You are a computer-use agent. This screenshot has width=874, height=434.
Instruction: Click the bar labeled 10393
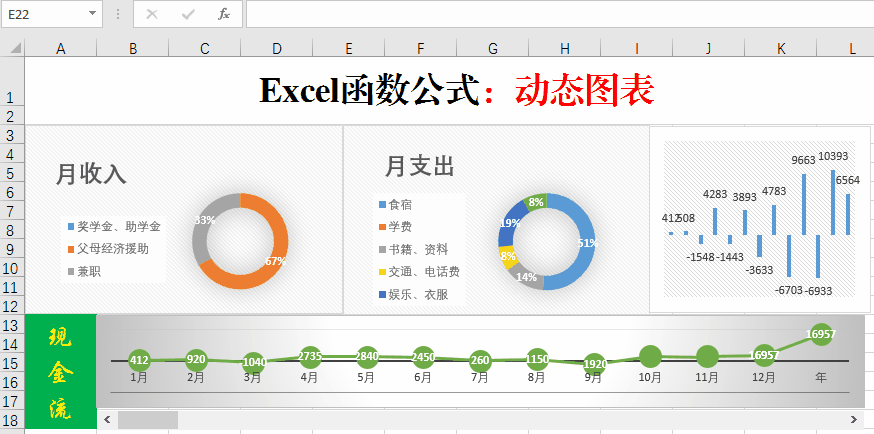click(833, 202)
